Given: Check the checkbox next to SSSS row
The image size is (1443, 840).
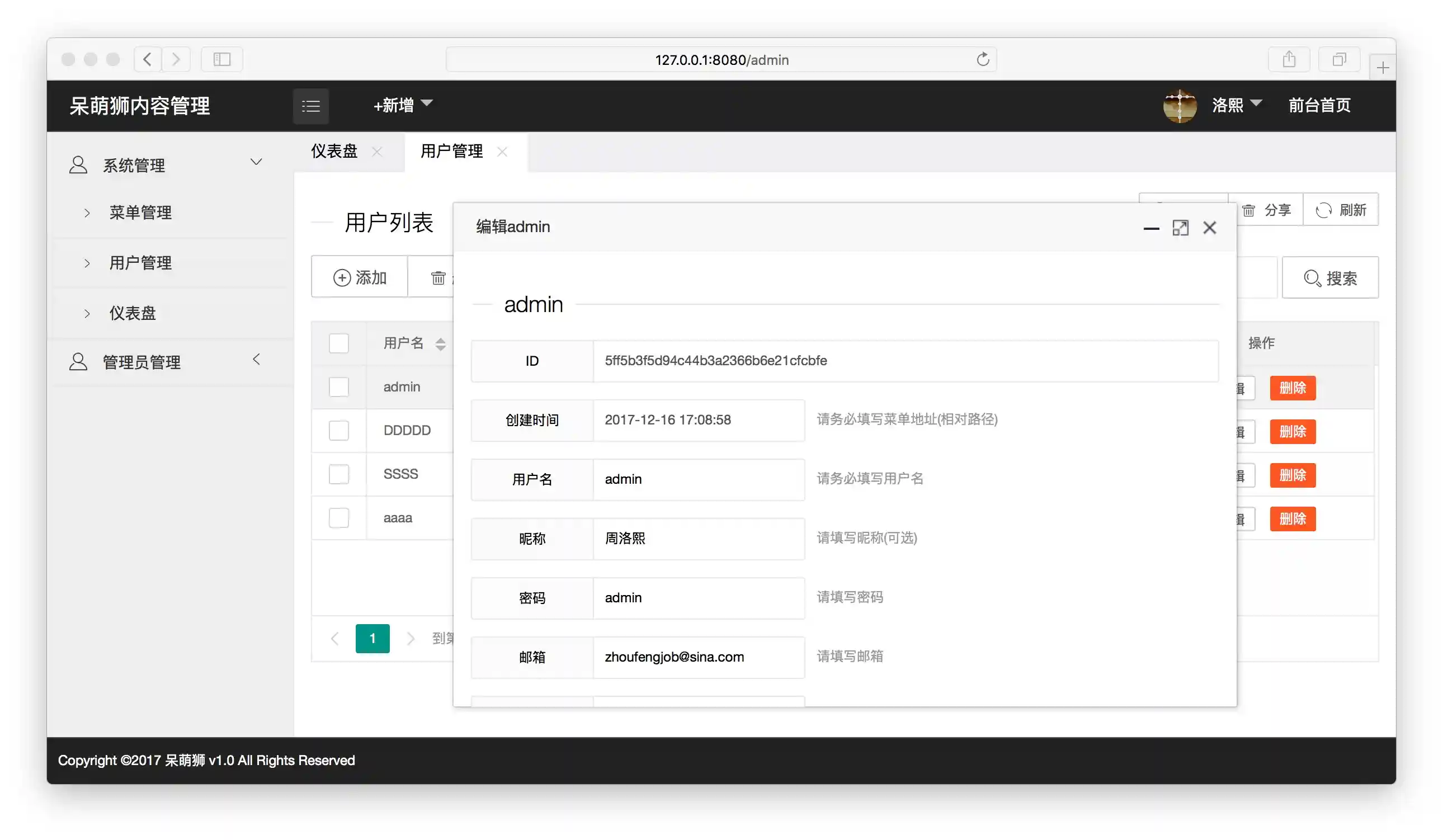Looking at the screenshot, I should [338, 474].
